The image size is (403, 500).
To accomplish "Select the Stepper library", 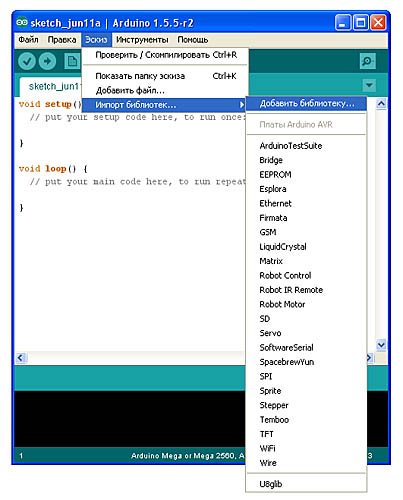I will pos(306,405).
